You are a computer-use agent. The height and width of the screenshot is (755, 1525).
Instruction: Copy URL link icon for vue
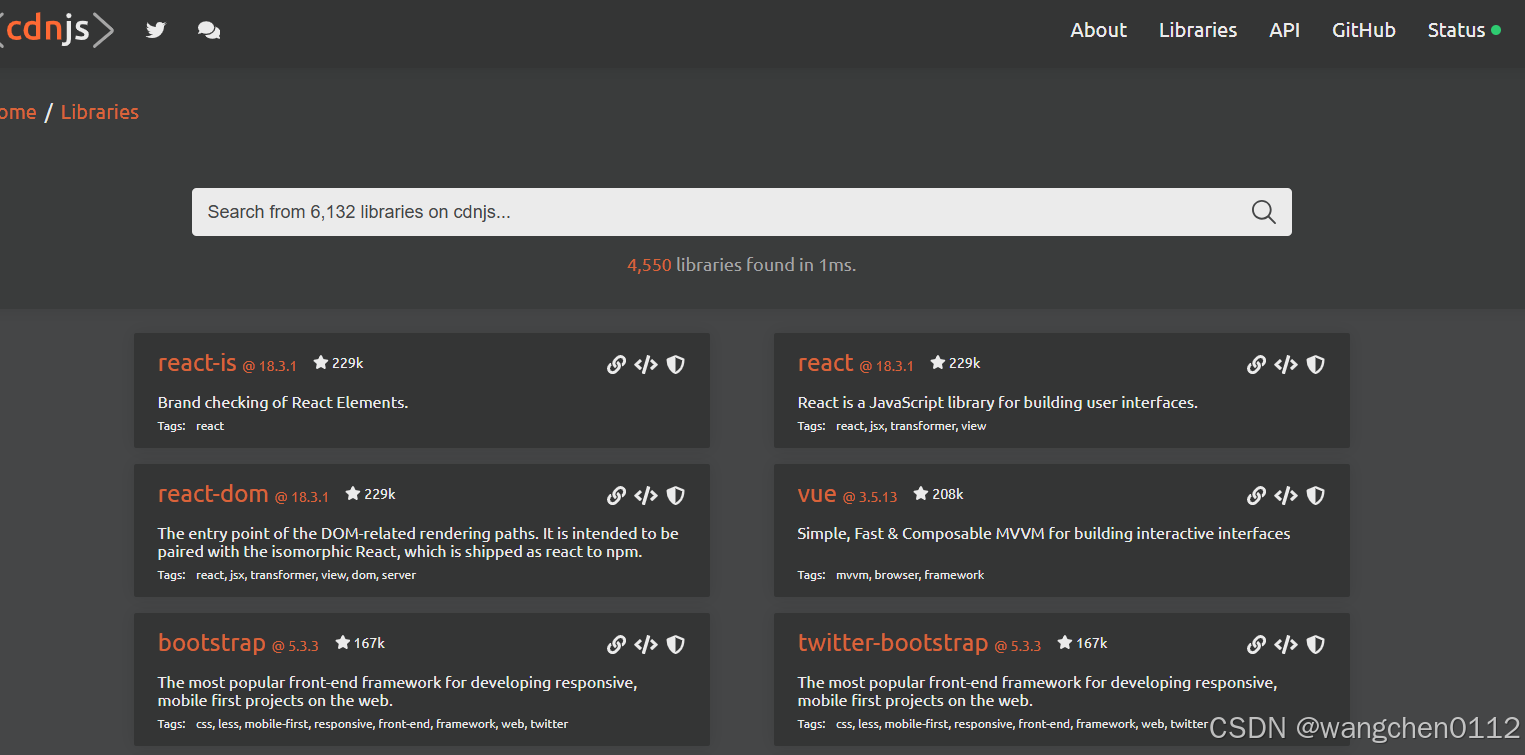pos(1256,495)
